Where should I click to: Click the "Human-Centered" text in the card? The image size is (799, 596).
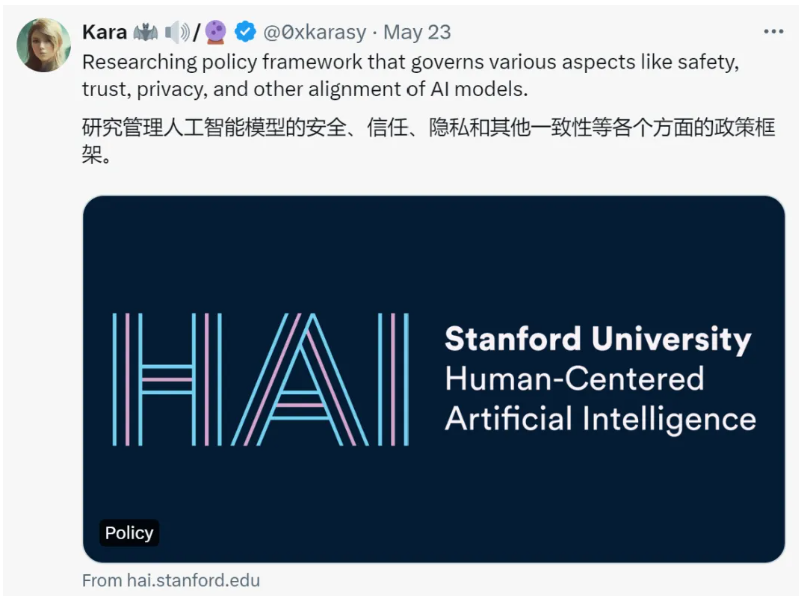point(574,379)
